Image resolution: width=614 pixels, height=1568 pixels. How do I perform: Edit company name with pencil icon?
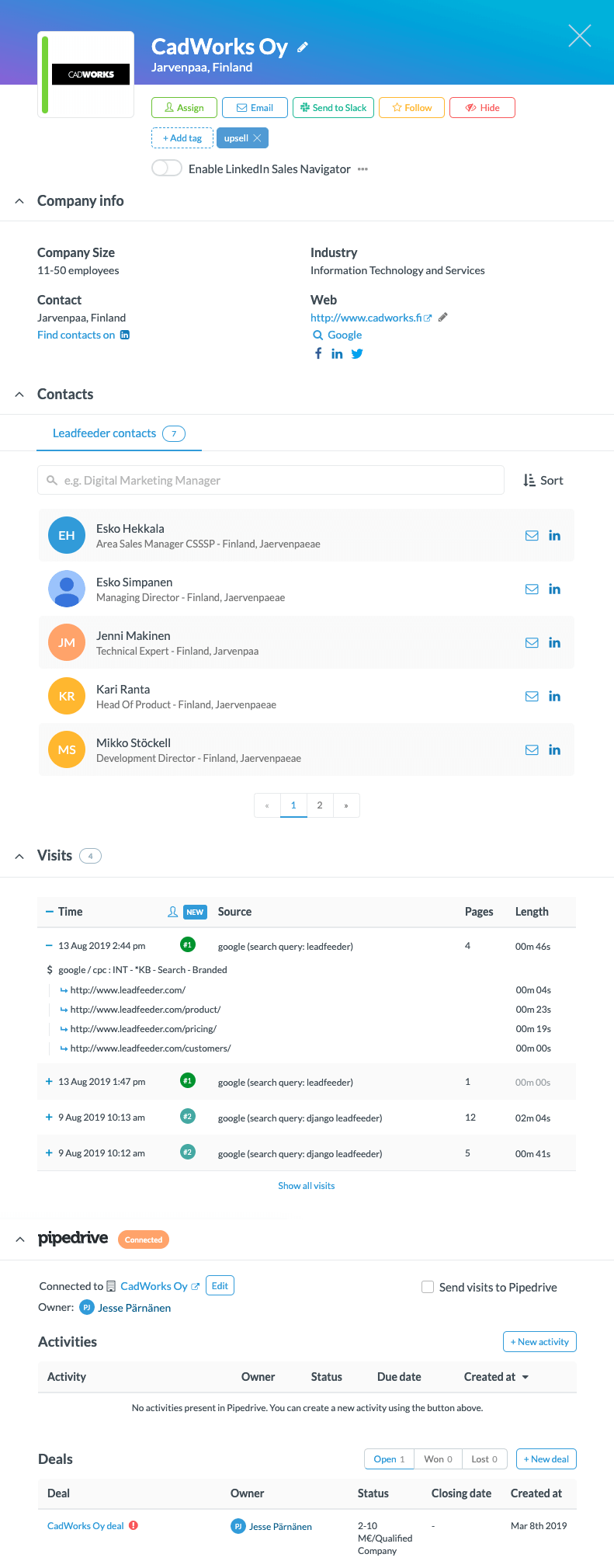(x=303, y=47)
